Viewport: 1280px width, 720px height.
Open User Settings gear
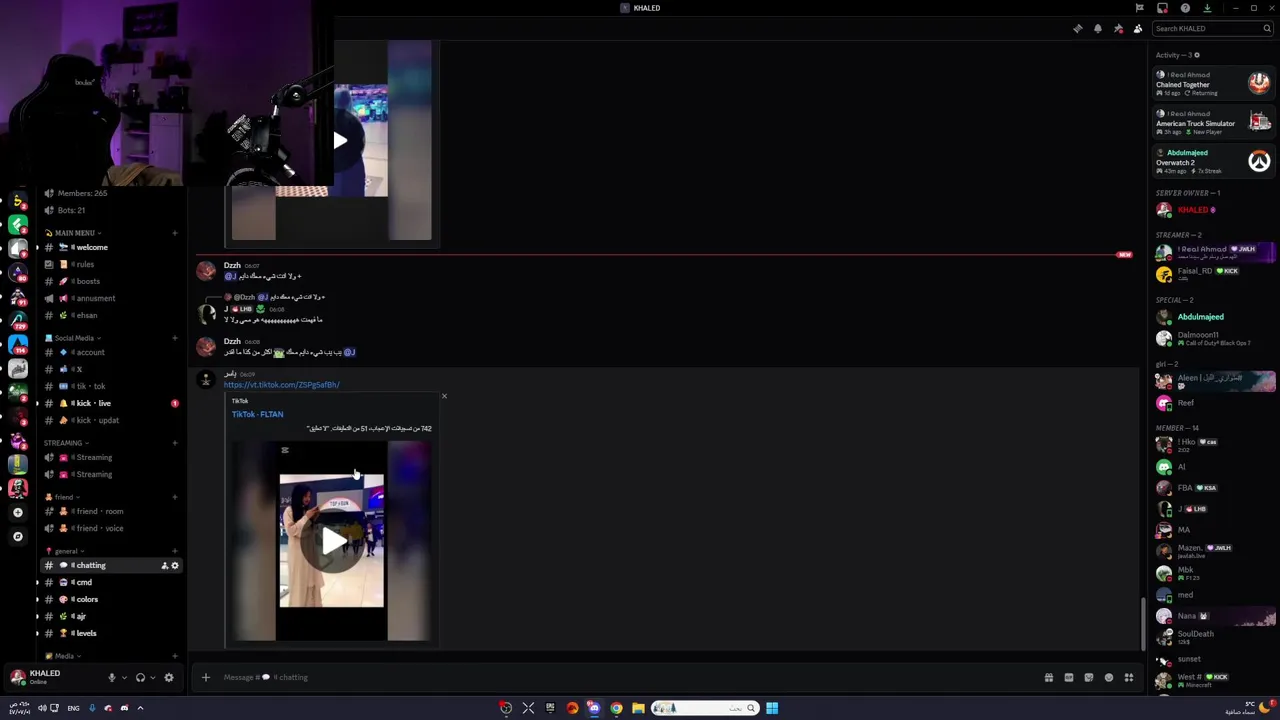[169, 678]
